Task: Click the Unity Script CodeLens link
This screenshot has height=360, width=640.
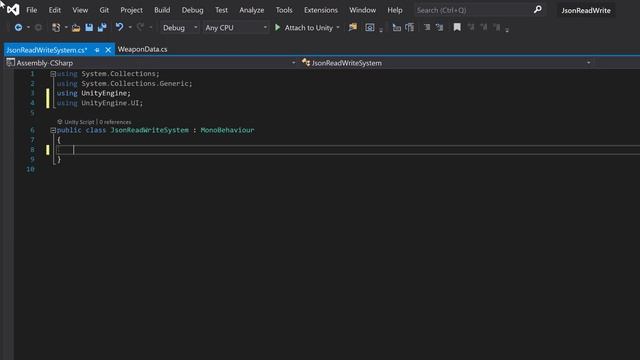Action: 79,122
